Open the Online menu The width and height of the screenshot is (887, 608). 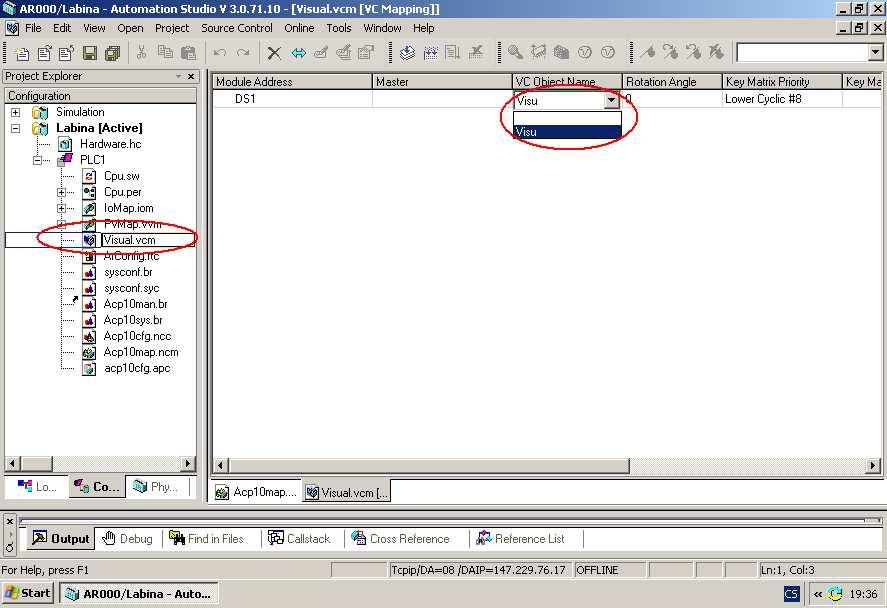coord(299,28)
